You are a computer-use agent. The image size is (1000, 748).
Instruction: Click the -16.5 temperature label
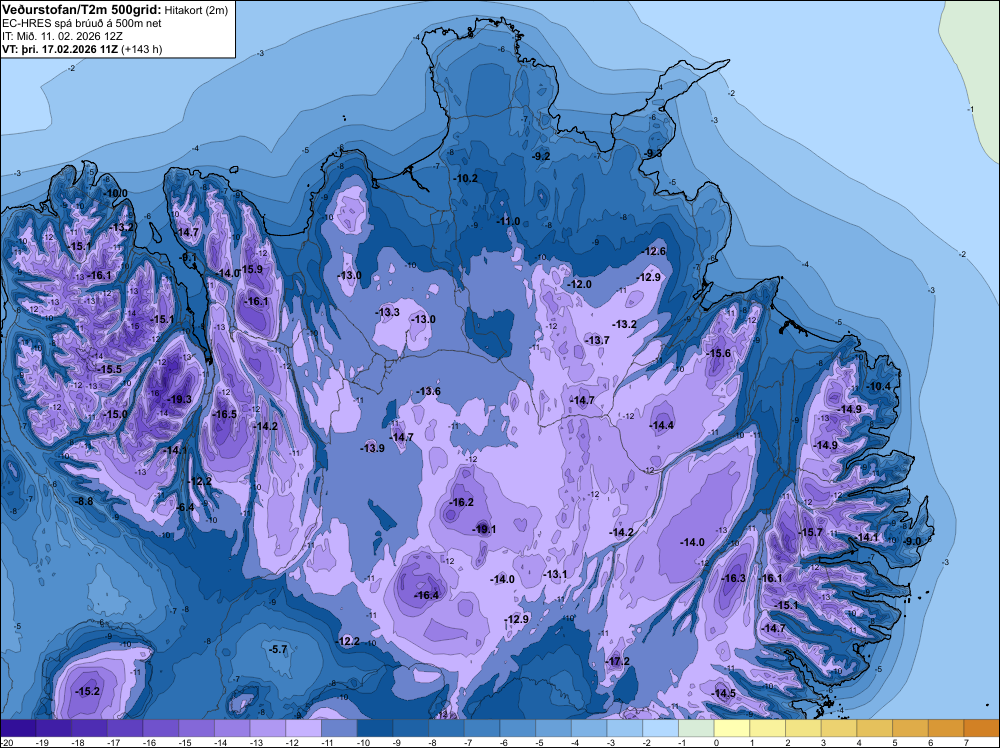point(224,414)
